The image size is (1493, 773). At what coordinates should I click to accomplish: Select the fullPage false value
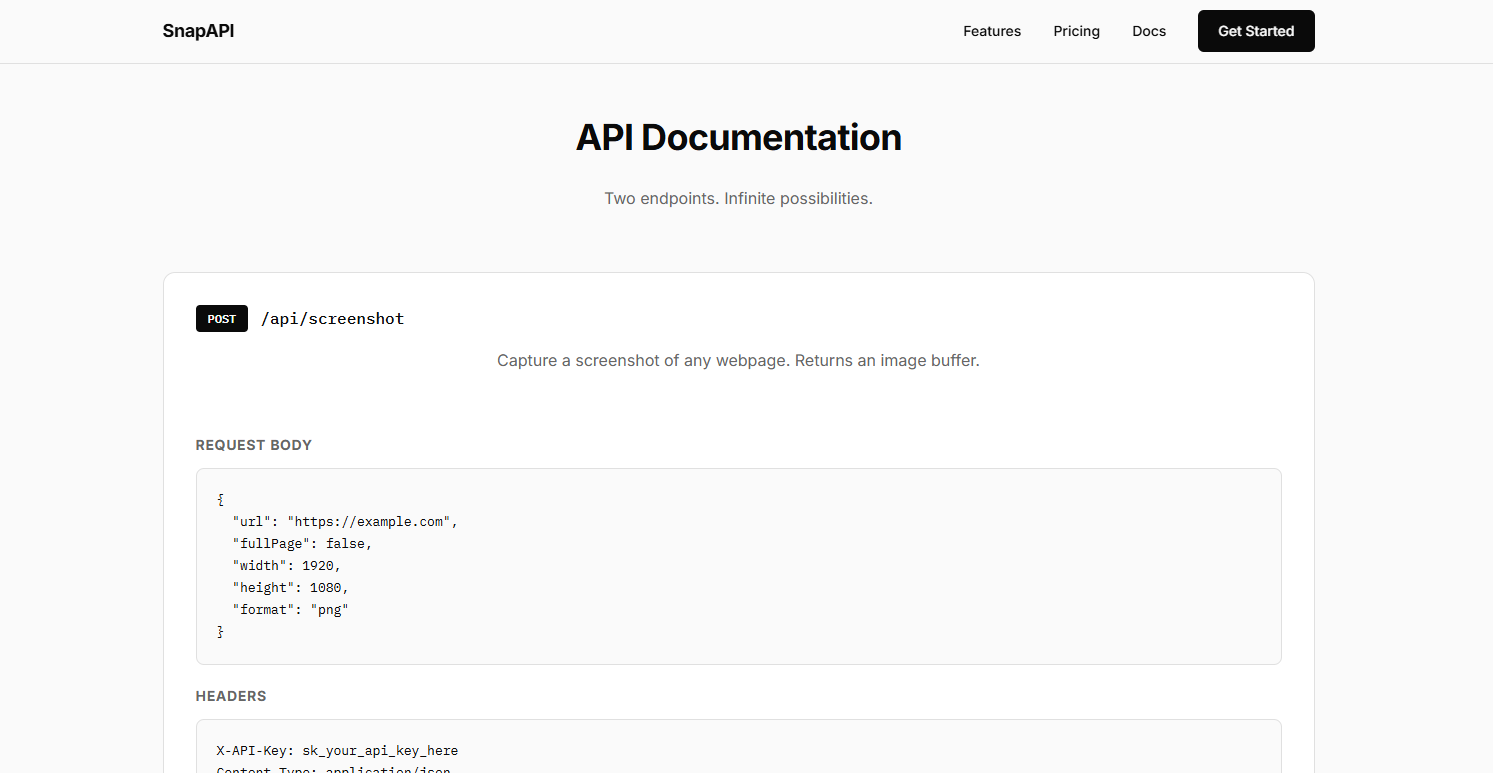[345, 543]
